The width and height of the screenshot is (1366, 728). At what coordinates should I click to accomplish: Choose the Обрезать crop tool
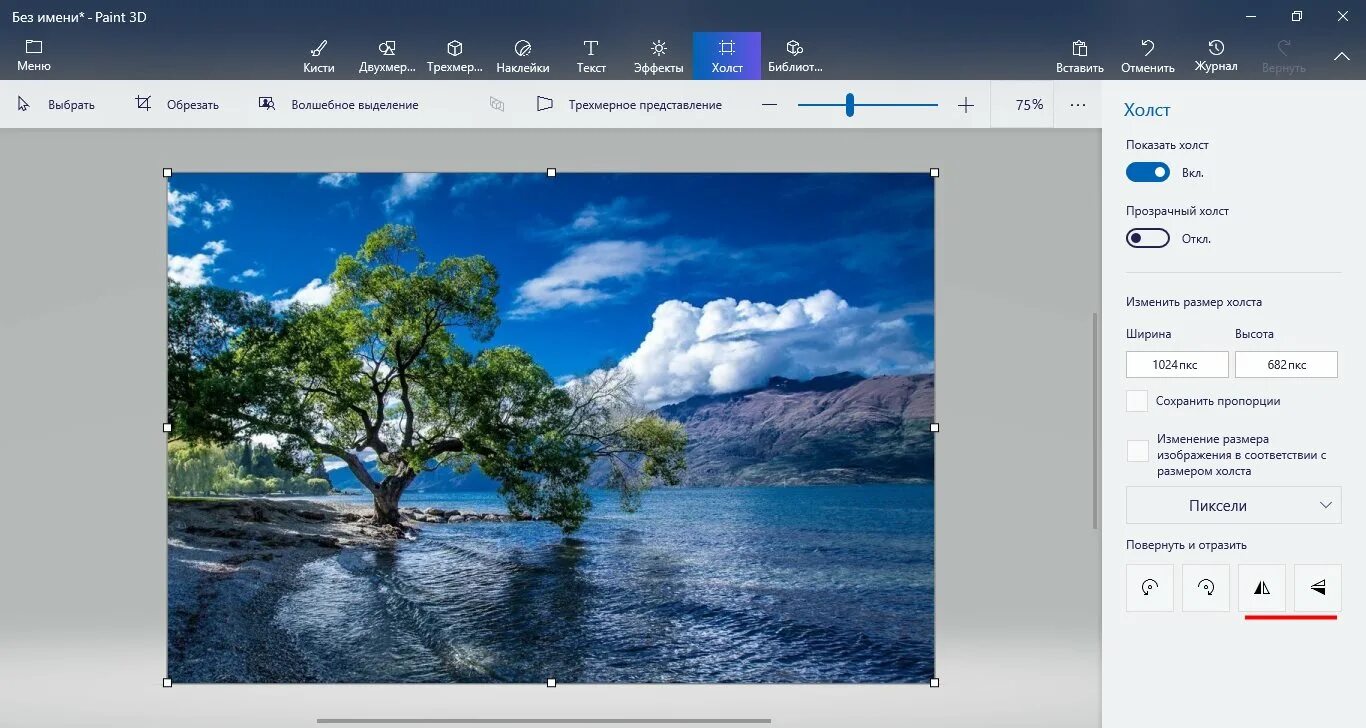coord(177,104)
